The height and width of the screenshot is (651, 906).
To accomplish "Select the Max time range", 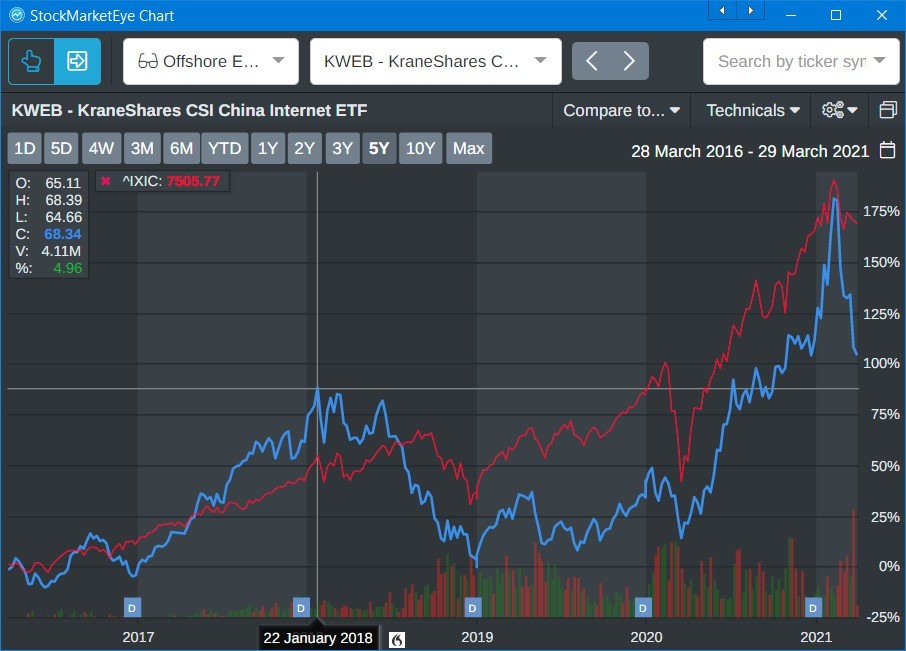I will click(469, 148).
